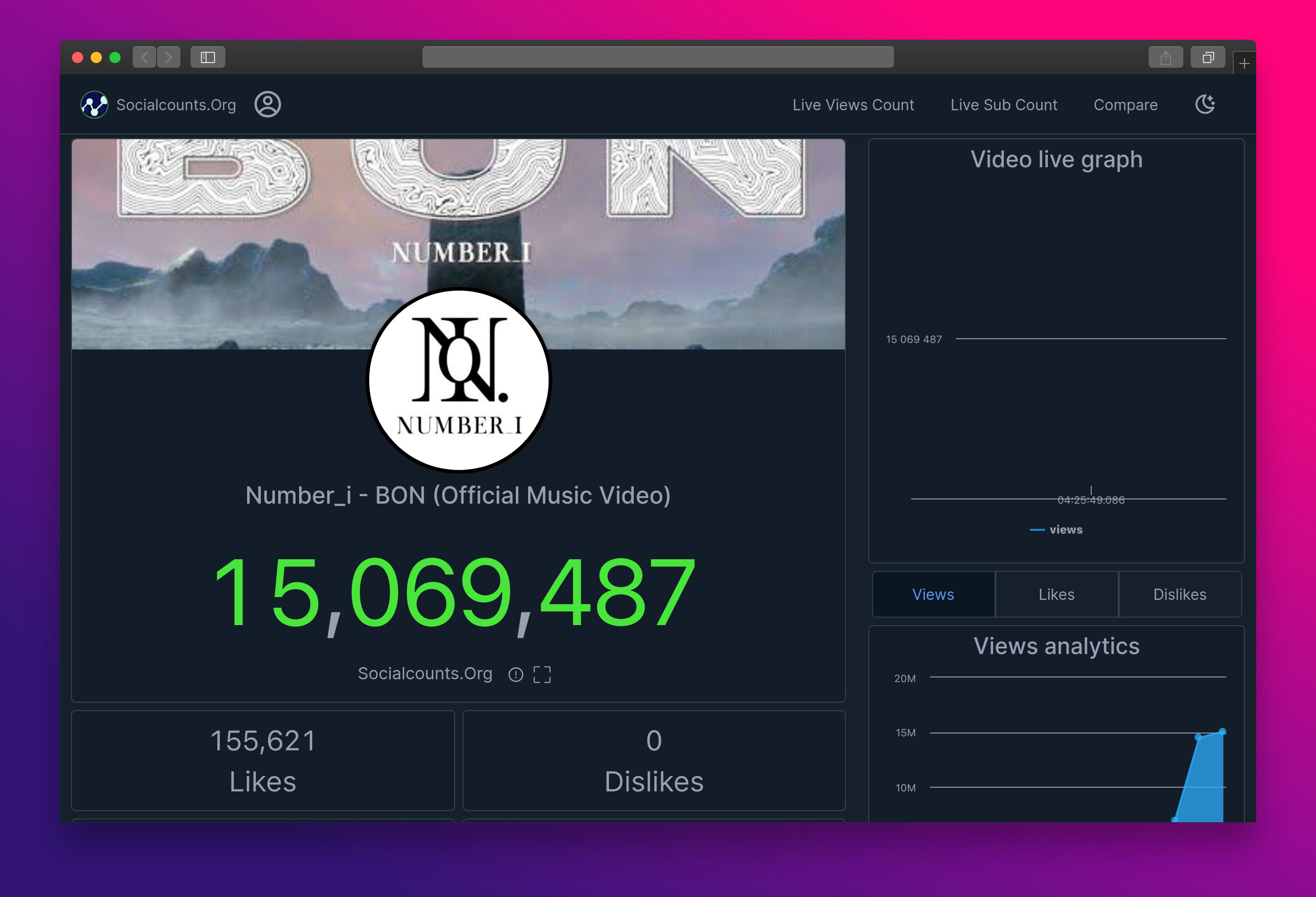Screen dimensions: 1316x897
Task: Expand the counter to fullscreen
Action: coord(542,674)
